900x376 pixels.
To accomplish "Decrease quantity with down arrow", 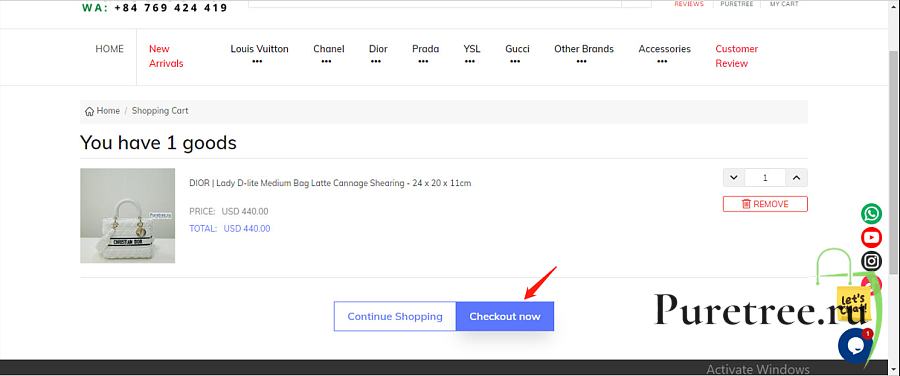I will (734, 178).
